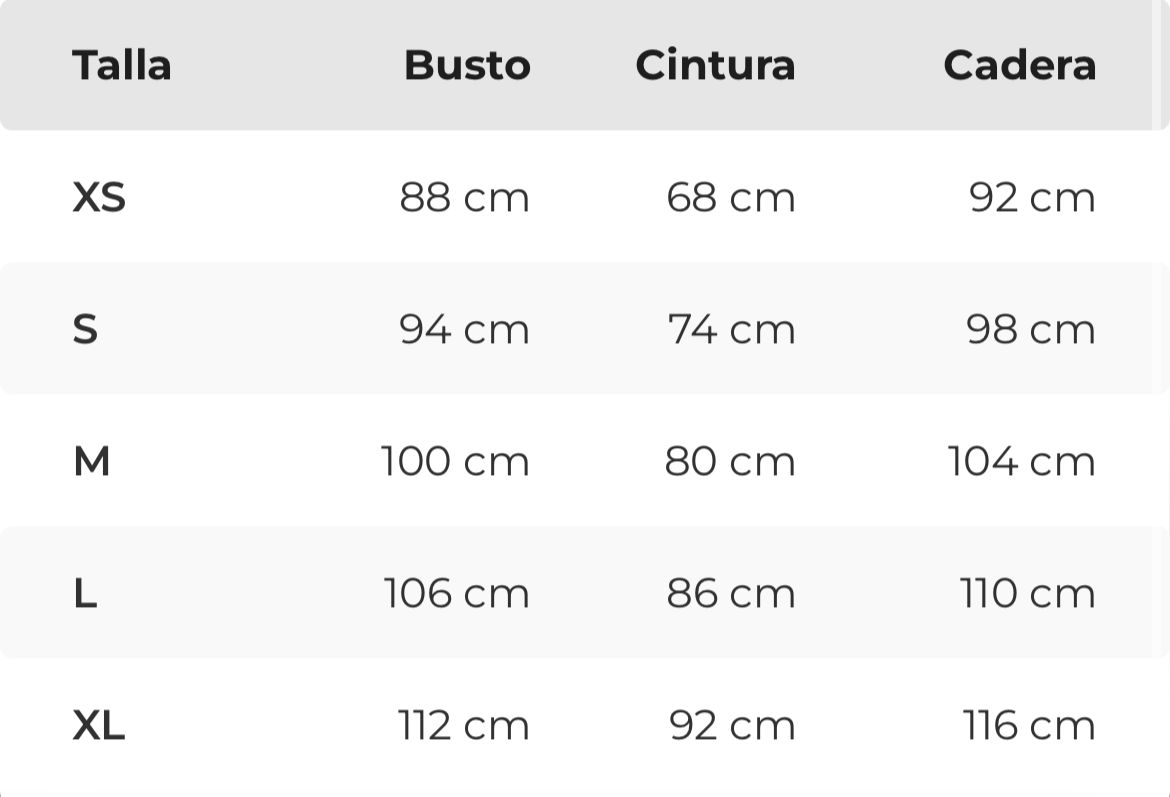This screenshot has width=1170, height=797.
Task: Click the 104 cm hip value
Action: [x=1021, y=461]
